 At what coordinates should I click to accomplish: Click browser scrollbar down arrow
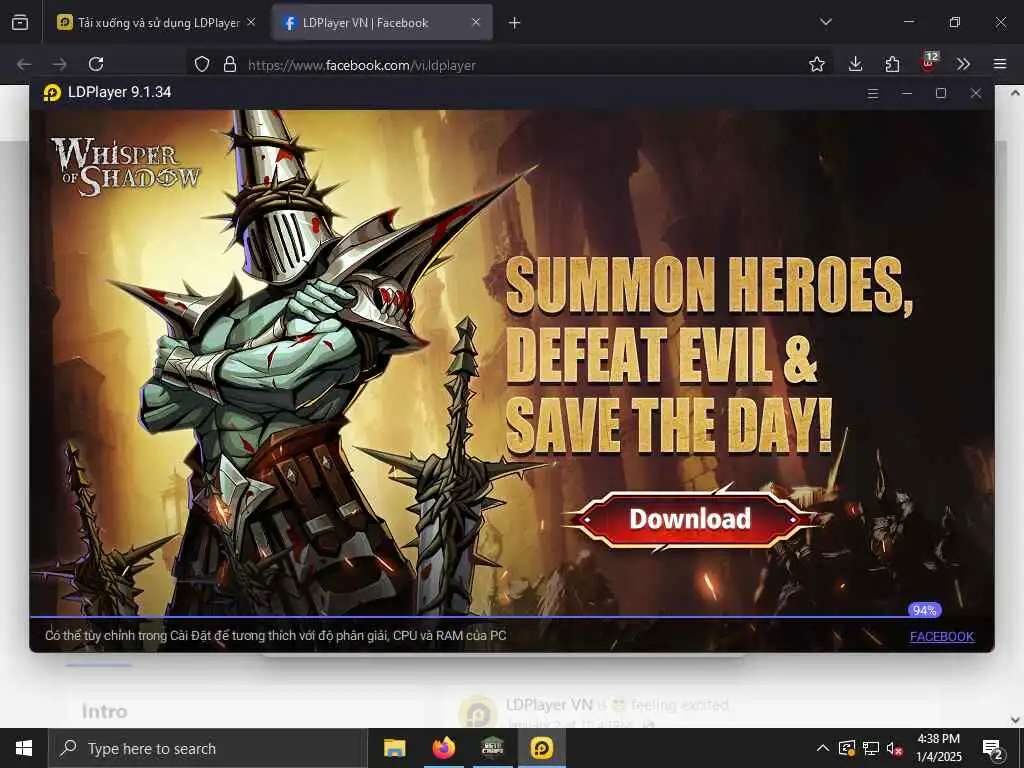pyautogui.click(x=1016, y=720)
